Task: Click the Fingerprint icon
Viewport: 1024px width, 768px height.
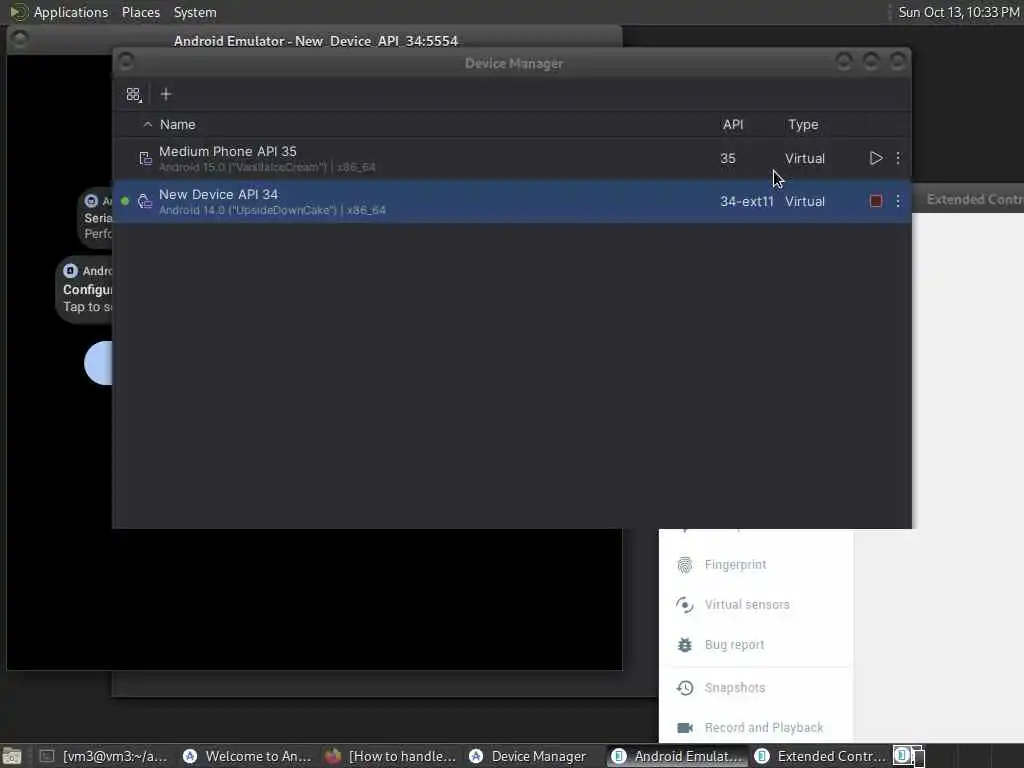Action: [684, 565]
